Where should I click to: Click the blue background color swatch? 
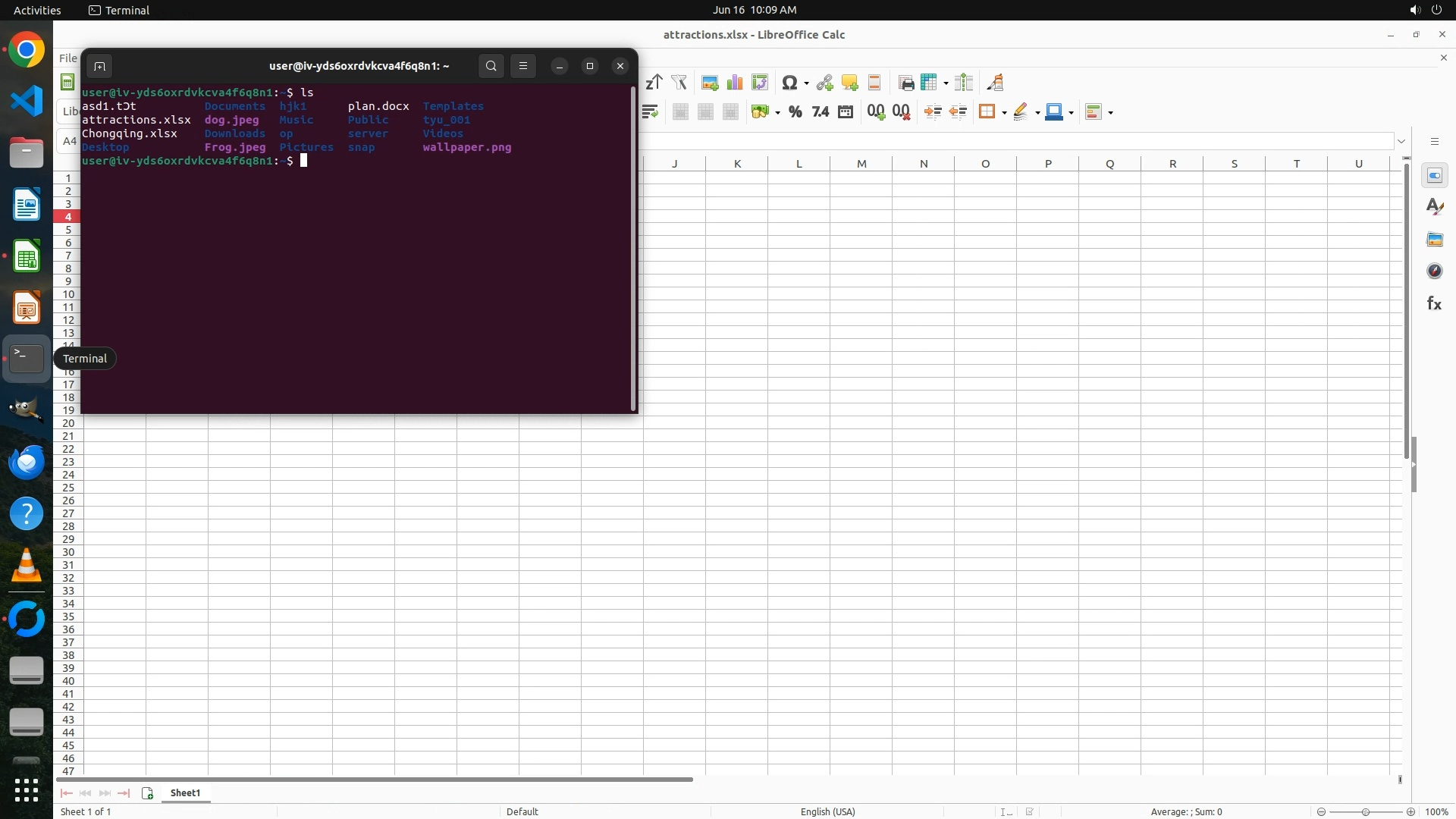1053,112
